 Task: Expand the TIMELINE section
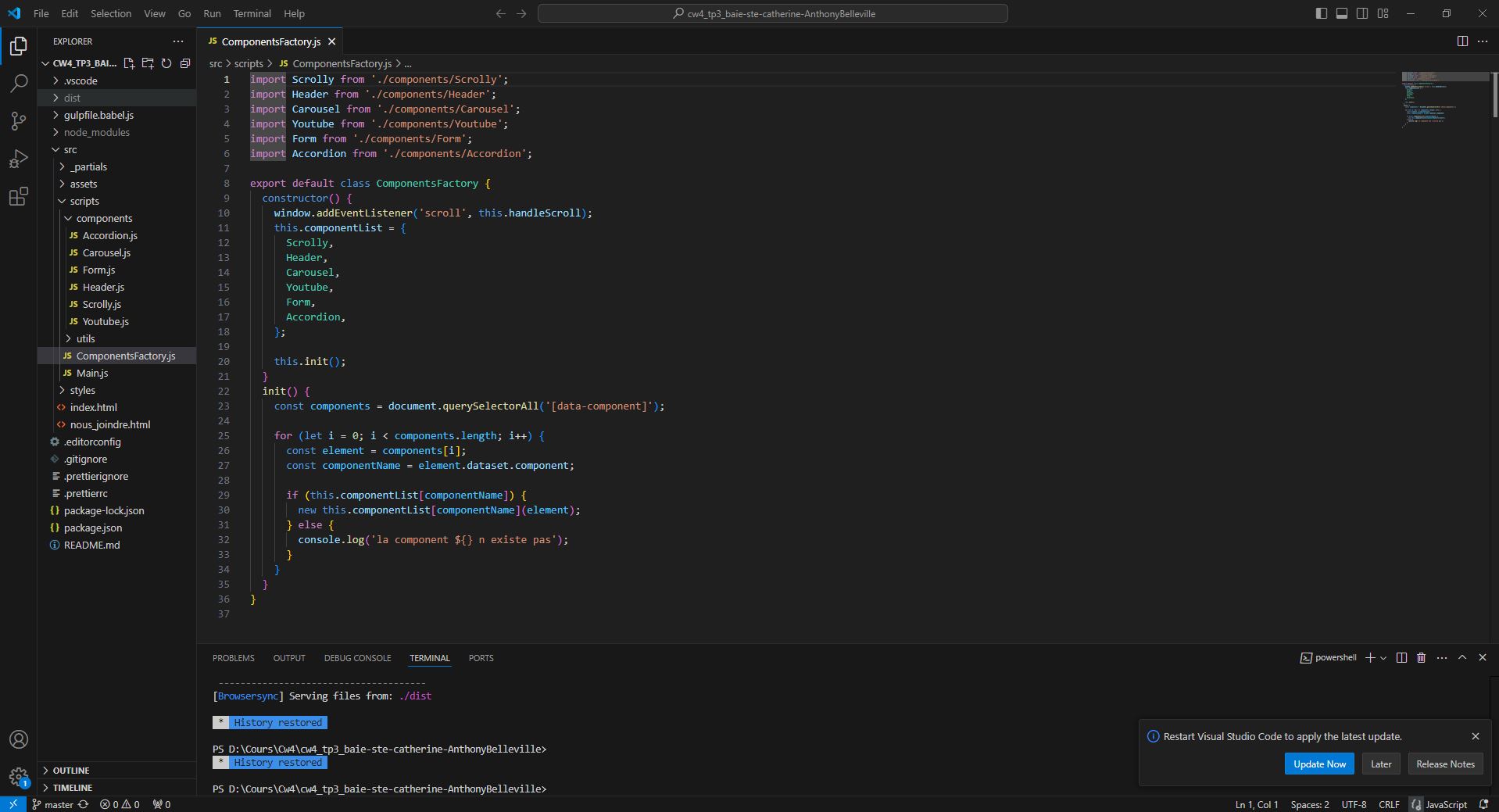pyautogui.click(x=116, y=788)
